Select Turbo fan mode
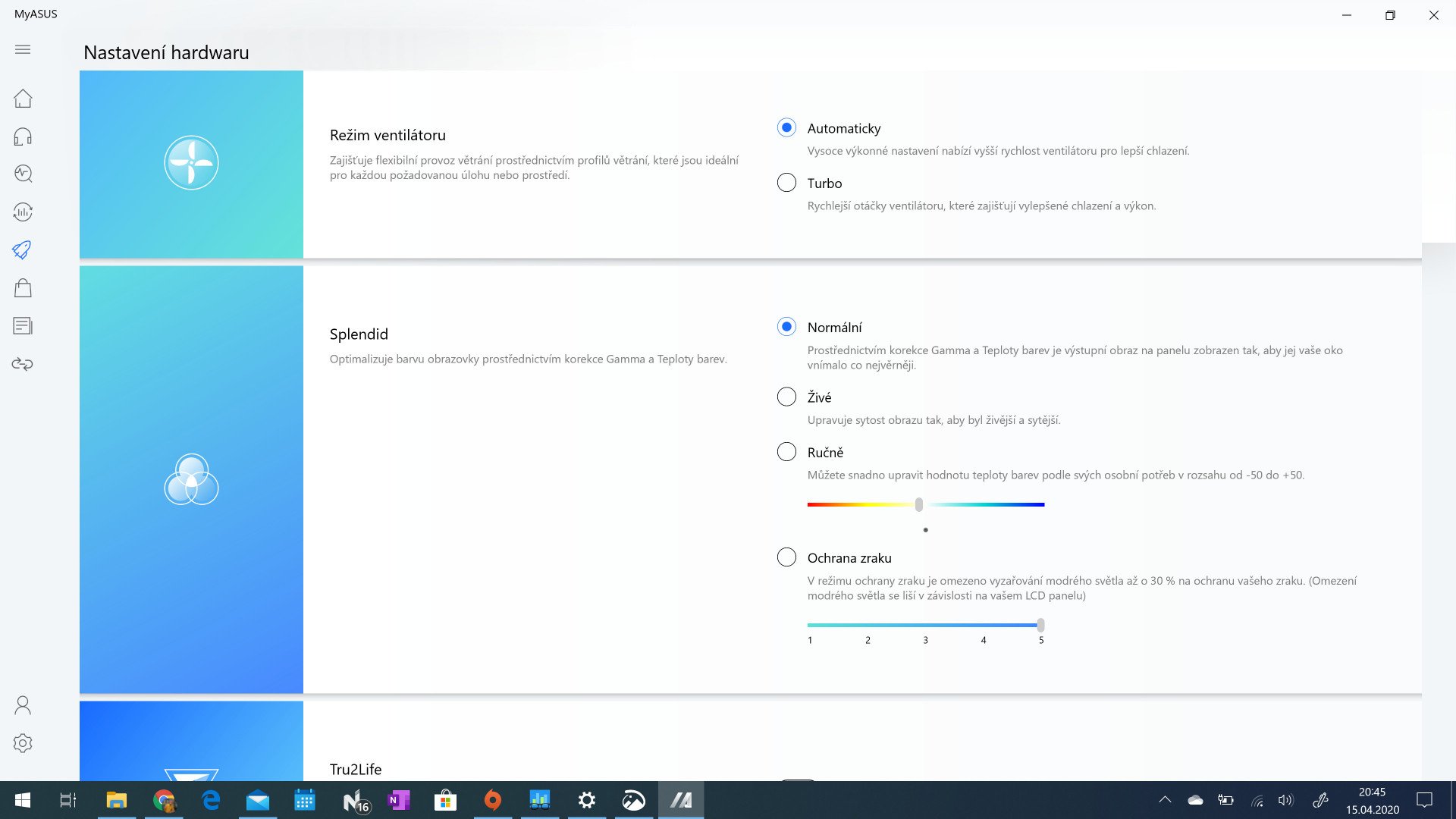The width and height of the screenshot is (1456, 819). coord(786,183)
